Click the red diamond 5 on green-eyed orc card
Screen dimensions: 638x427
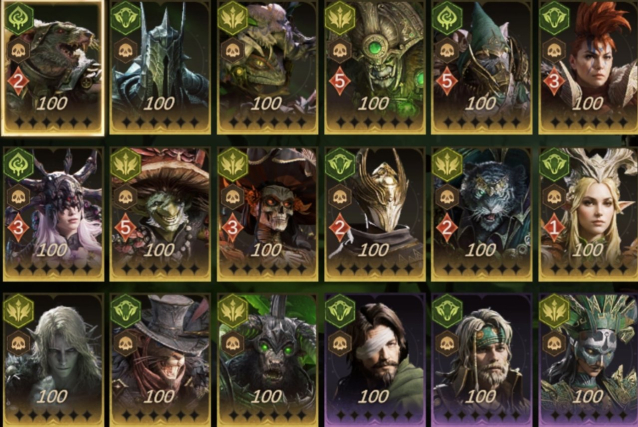(340, 82)
